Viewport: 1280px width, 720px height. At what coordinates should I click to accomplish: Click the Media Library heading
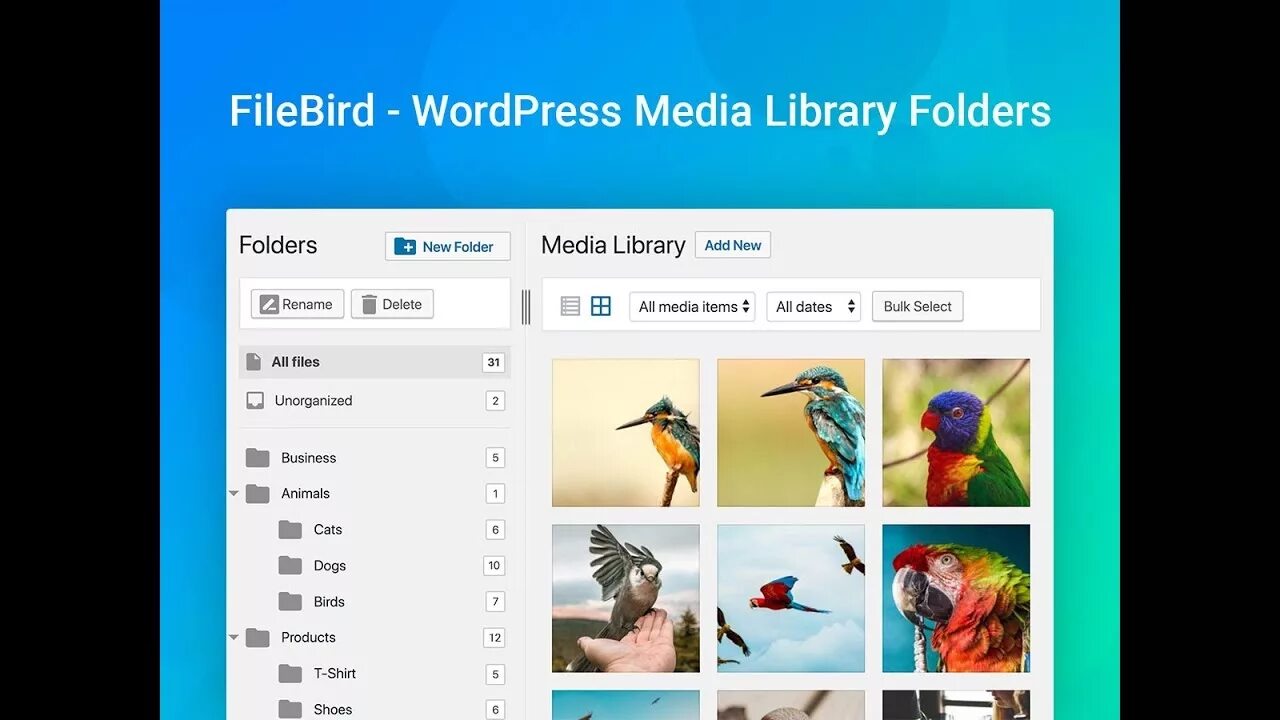coord(613,245)
